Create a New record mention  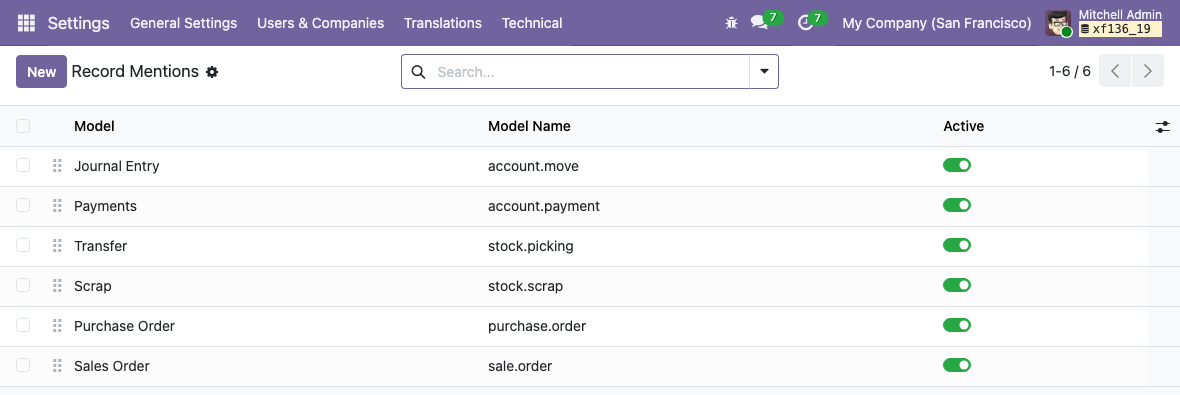pos(41,71)
